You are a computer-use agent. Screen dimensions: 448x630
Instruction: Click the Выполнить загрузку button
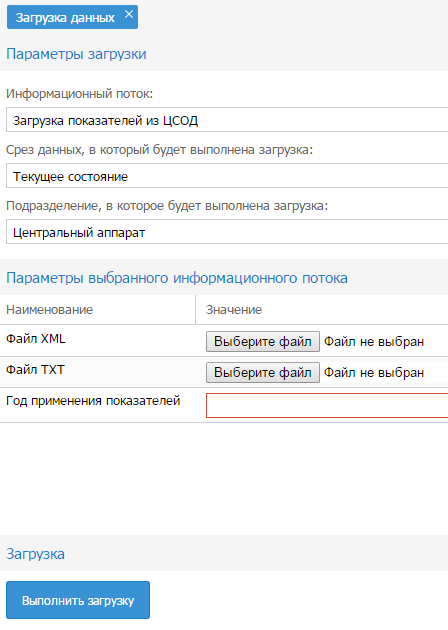click(78, 600)
